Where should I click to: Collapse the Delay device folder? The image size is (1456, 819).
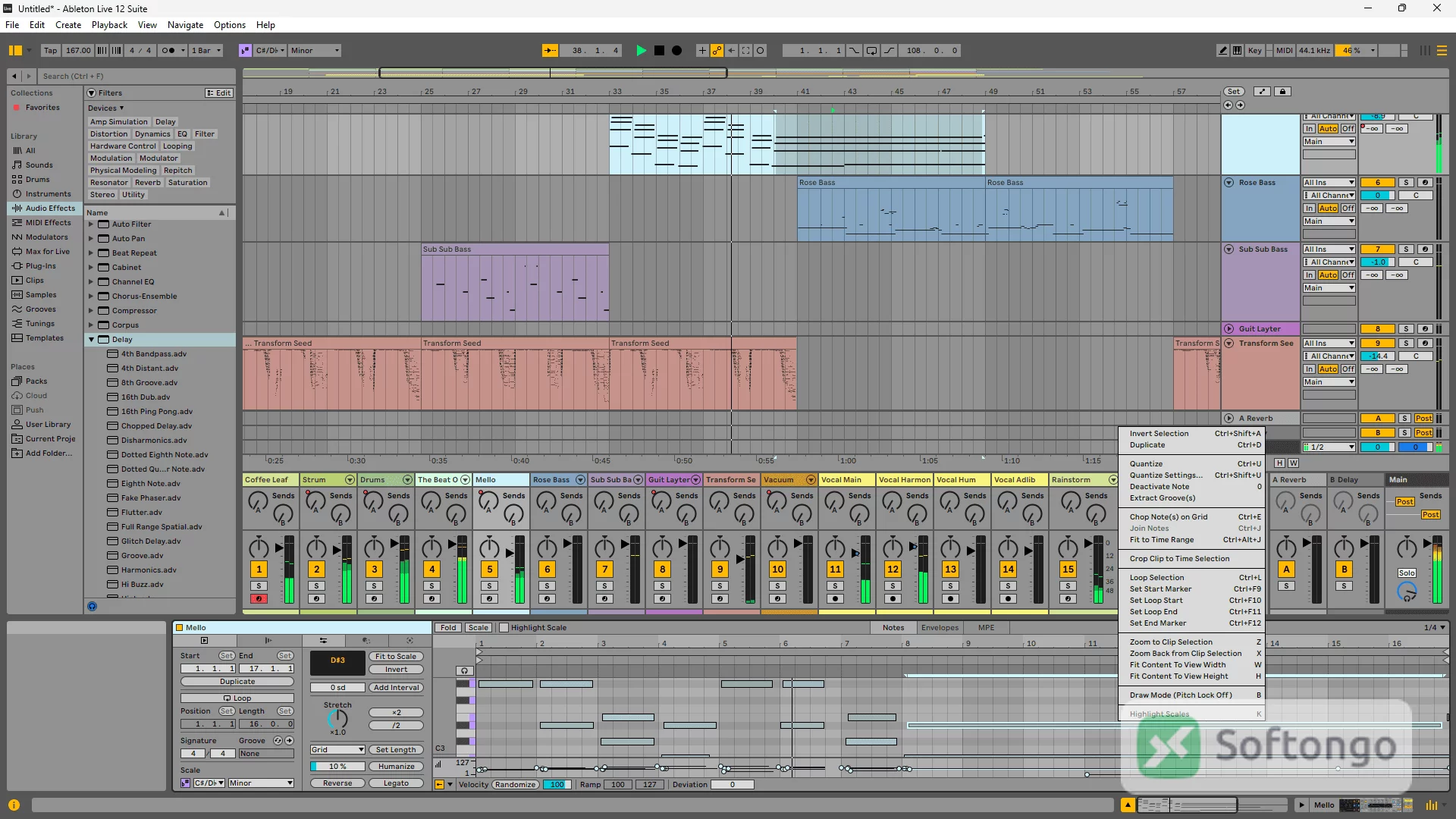click(x=91, y=340)
